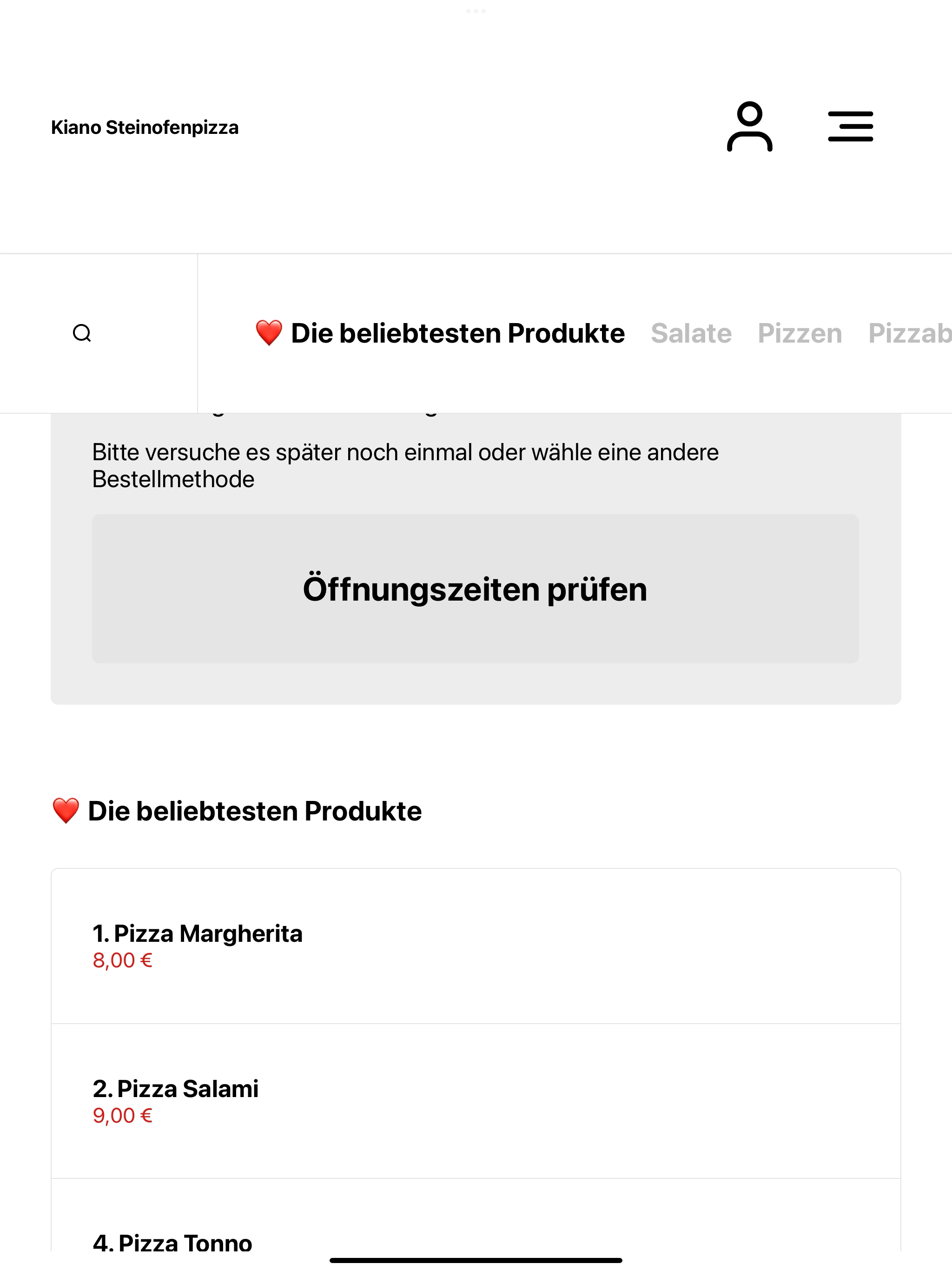
Task: Click the Kiano Steinofenpizza title
Action: tap(145, 127)
